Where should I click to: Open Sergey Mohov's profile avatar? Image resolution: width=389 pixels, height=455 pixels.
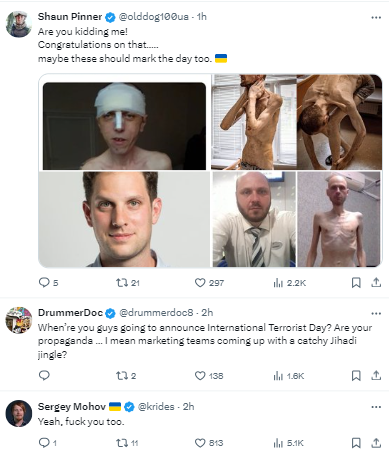(19, 413)
